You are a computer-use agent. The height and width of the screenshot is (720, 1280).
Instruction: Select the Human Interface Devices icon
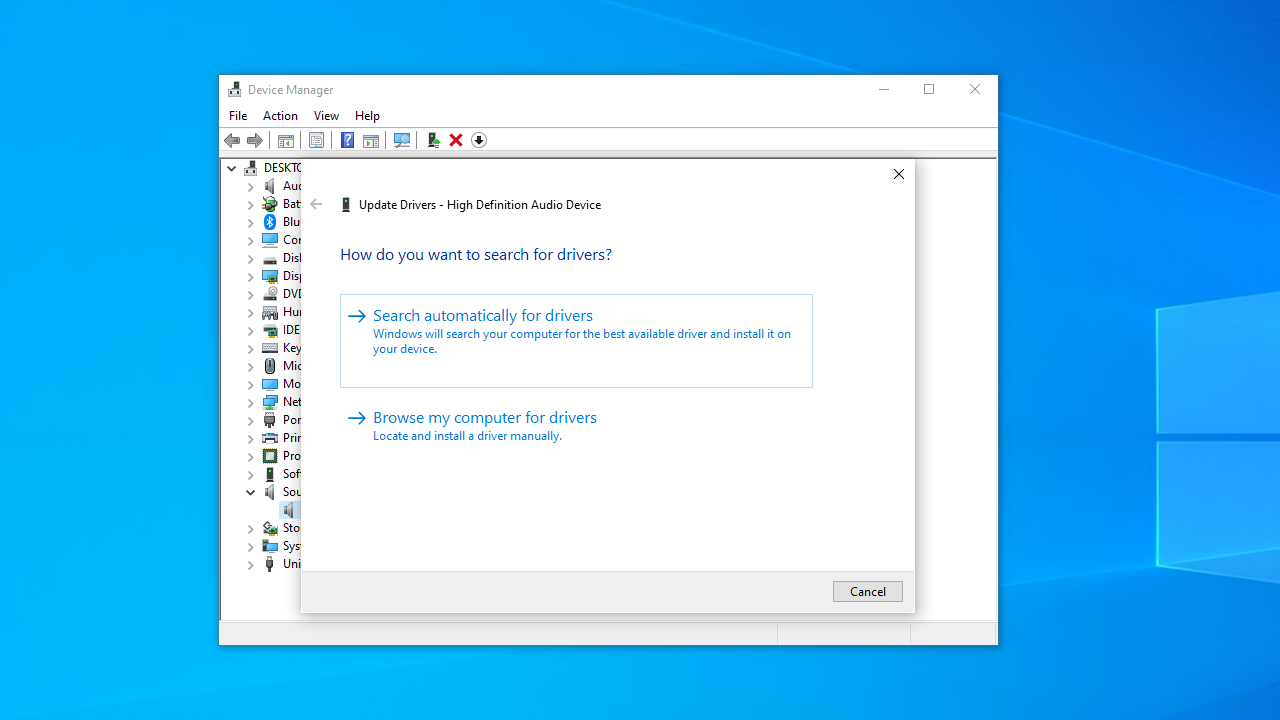[270, 312]
